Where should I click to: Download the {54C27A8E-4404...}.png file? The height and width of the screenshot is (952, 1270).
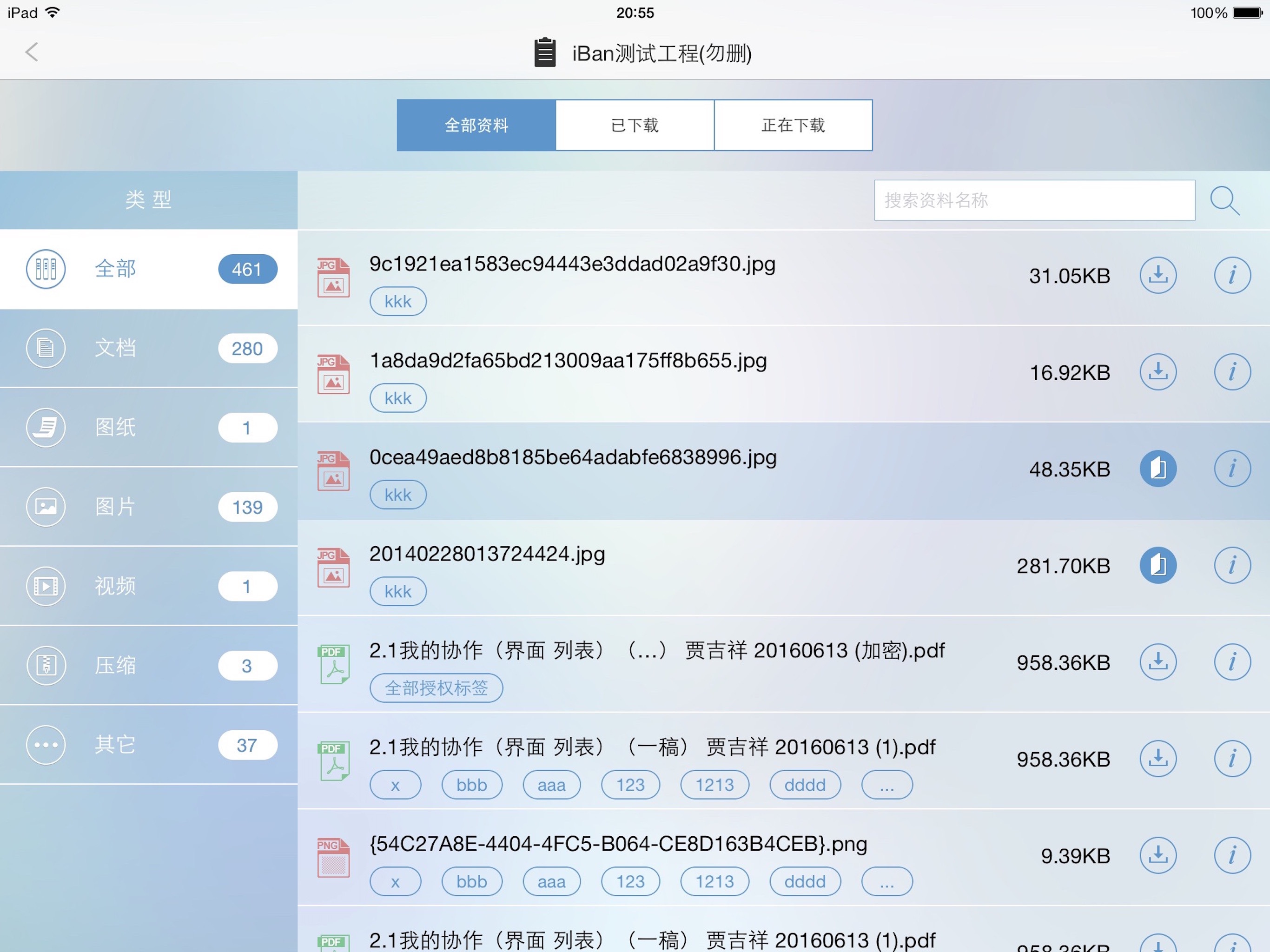(1158, 855)
